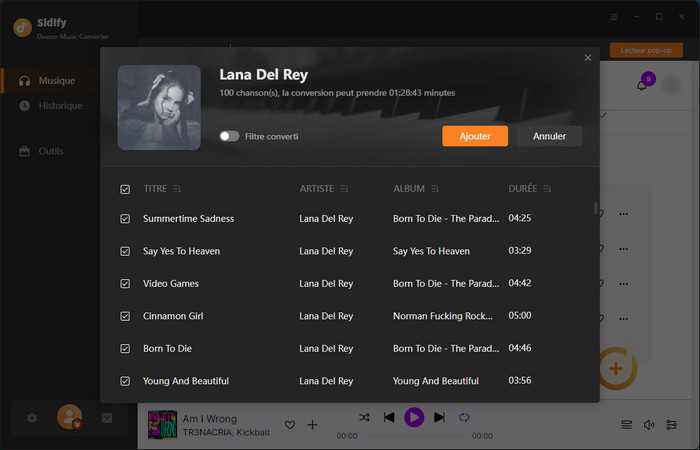Uncheck the Summertime Sadness checkbox

125,218
